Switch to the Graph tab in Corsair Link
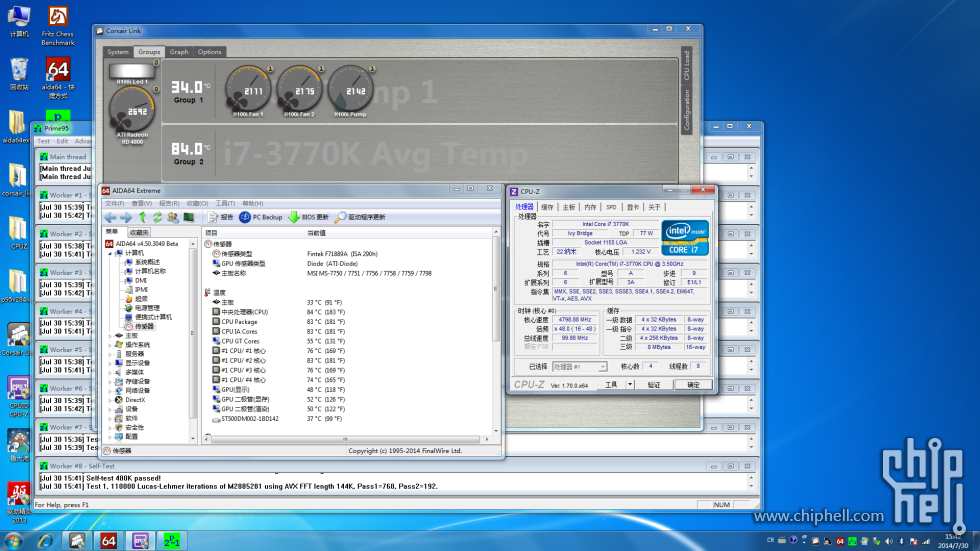This screenshot has height=551, width=980. (x=179, y=52)
